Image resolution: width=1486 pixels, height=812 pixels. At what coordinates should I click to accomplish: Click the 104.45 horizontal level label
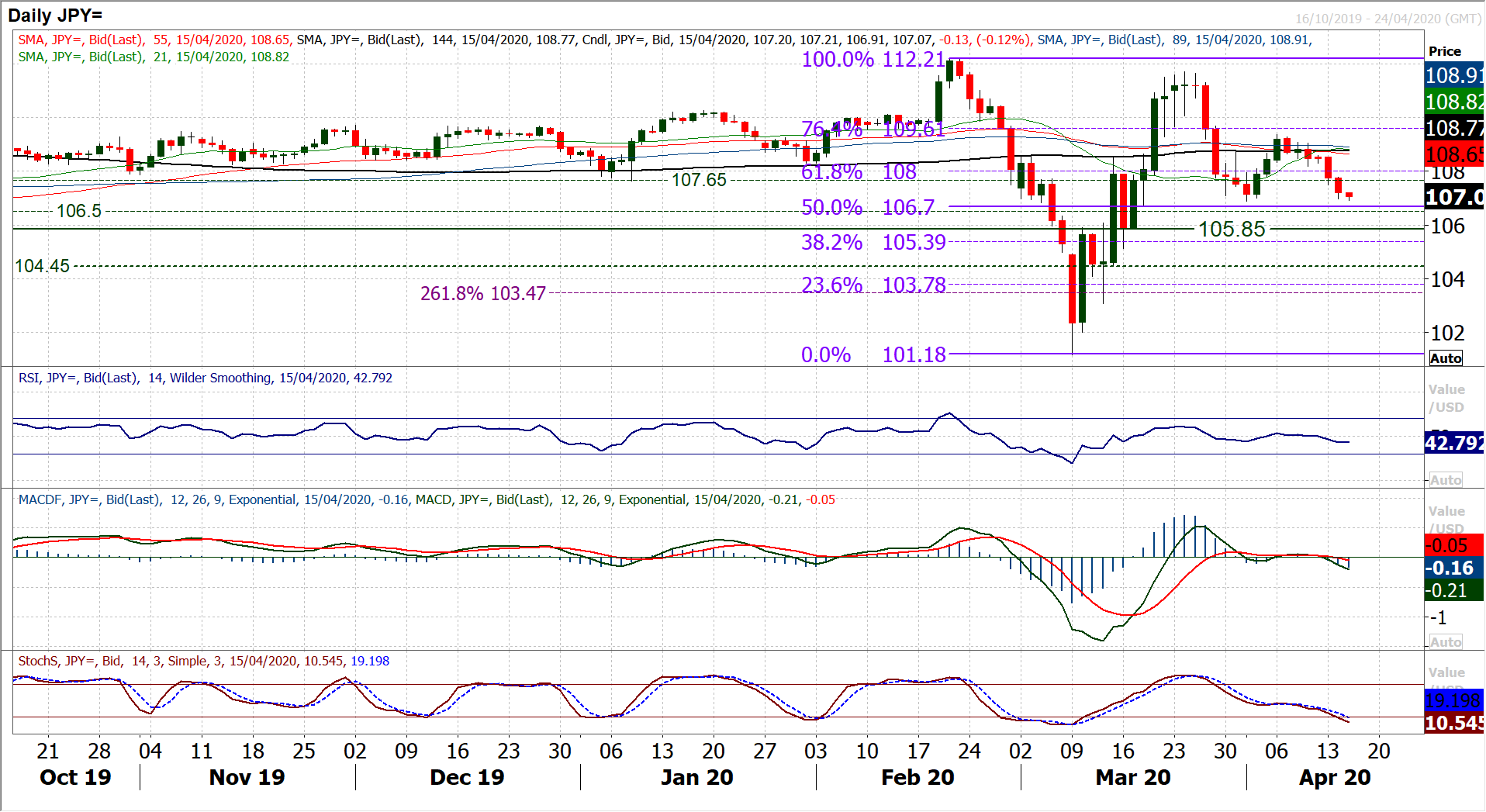(x=43, y=266)
